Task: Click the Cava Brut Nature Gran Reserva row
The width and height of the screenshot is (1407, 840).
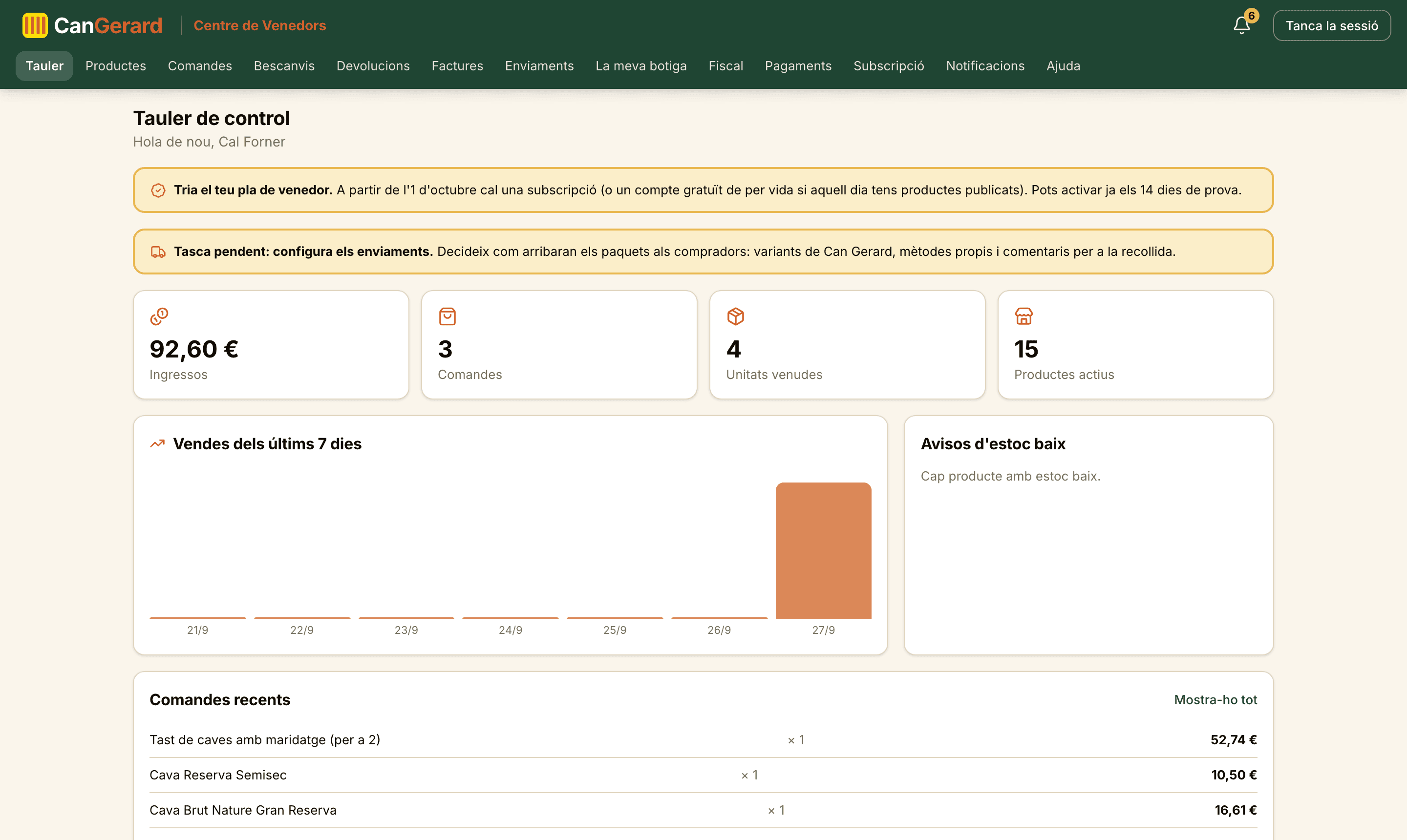Action: pyautogui.click(x=703, y=811)
